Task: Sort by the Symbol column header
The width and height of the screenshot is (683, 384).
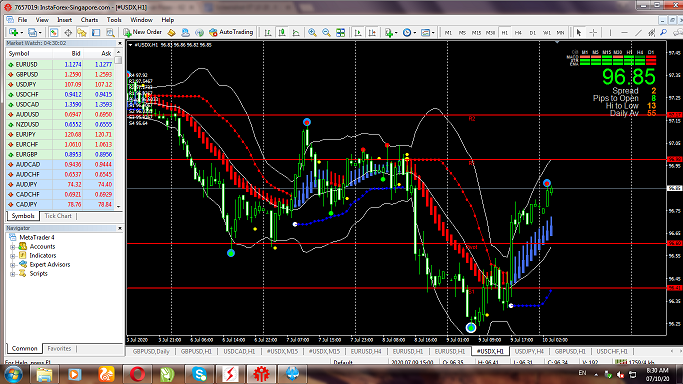Action: click(x=29, y=54)
